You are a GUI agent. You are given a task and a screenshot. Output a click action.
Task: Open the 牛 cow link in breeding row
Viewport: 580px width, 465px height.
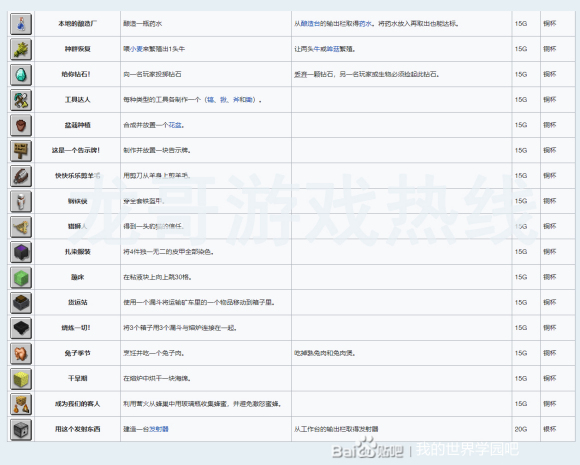pyautogui.click(x=317, y=49)
